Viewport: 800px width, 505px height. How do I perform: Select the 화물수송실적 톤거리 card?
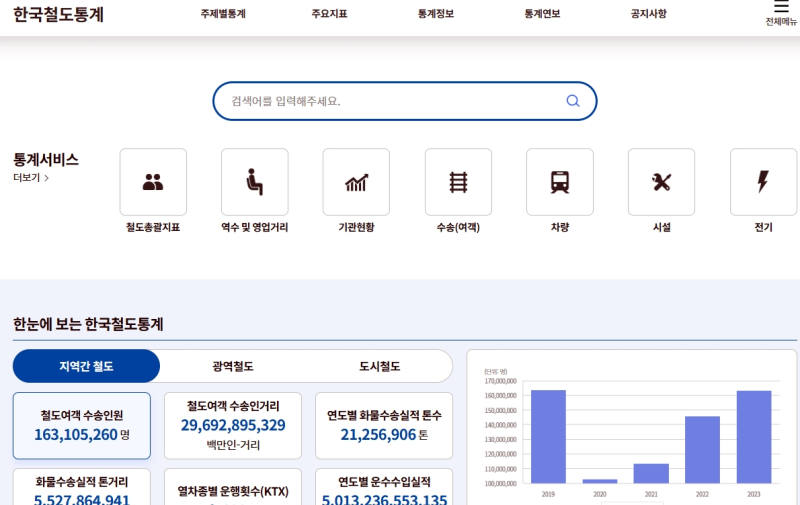point(82,487)
